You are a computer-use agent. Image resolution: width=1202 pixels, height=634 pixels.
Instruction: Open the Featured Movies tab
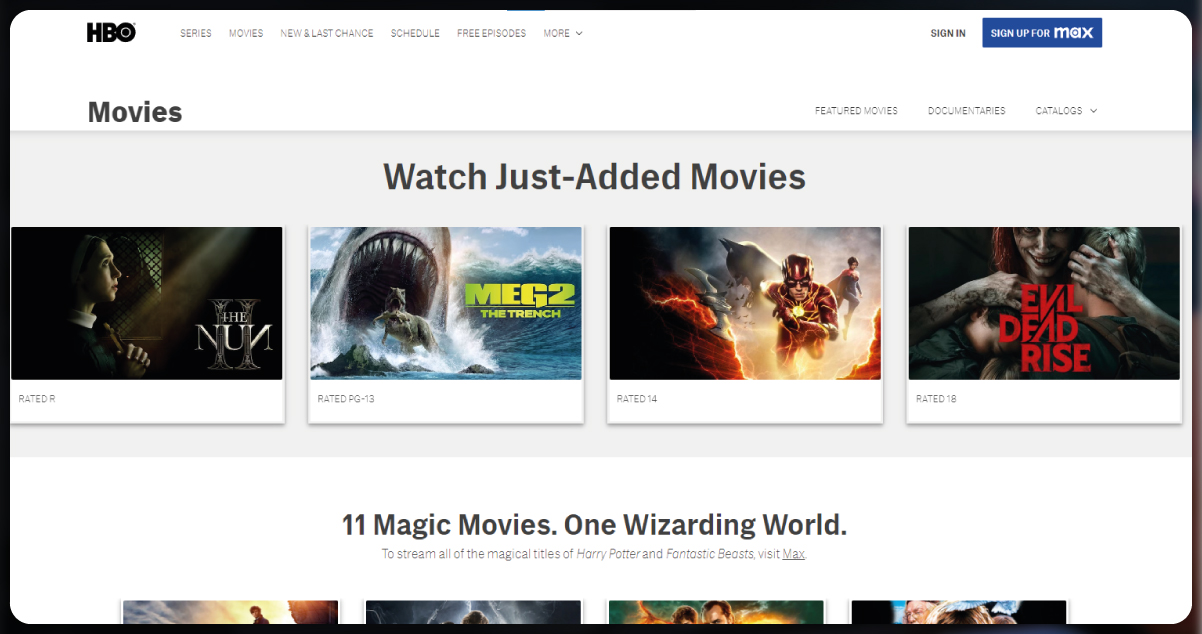[x=856, y=111]
